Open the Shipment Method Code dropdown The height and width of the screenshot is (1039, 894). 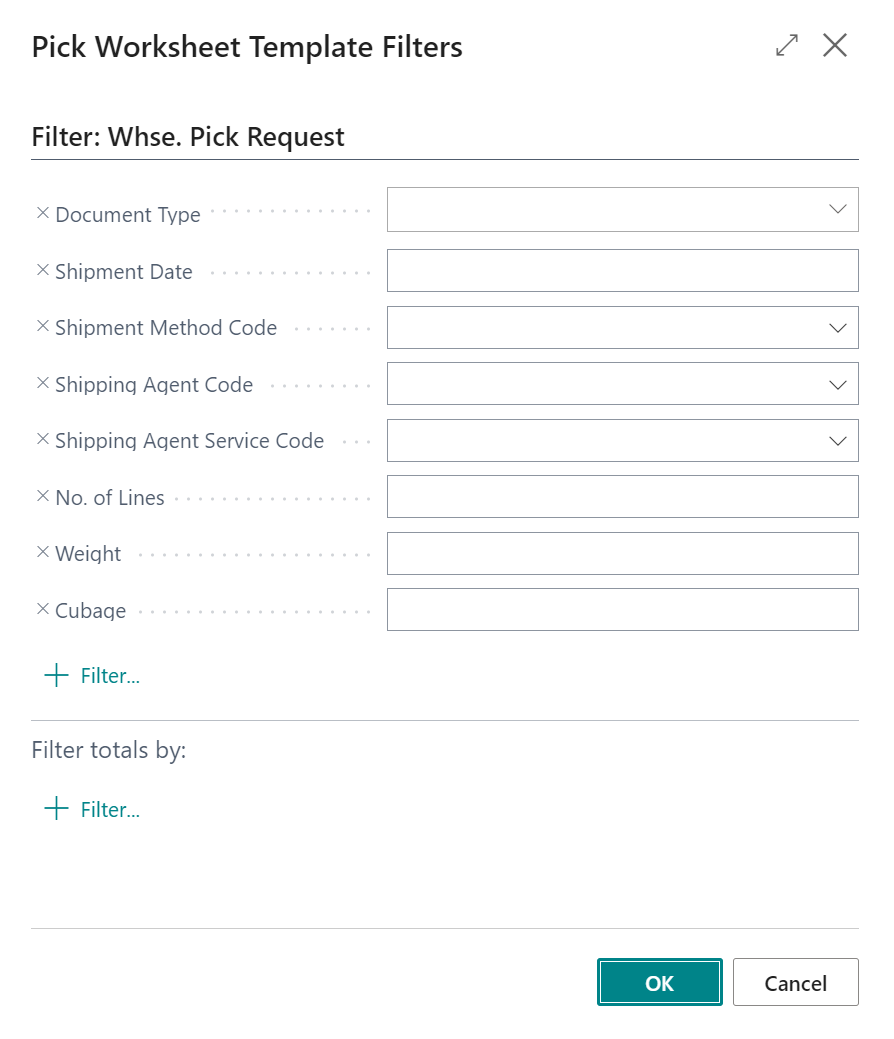click(837, 327)
